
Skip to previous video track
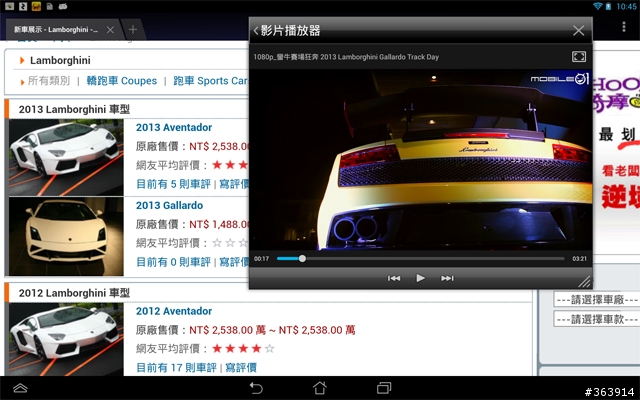394,278
